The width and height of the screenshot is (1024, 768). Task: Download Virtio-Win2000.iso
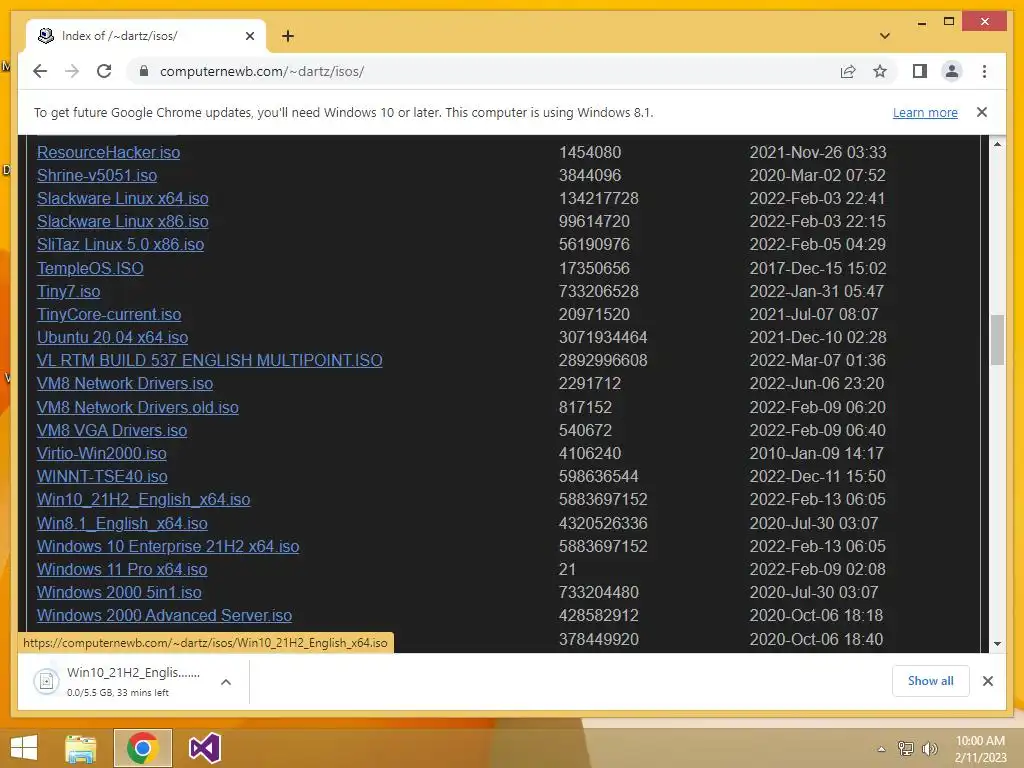pyautogui.click(x=102, y=453)
